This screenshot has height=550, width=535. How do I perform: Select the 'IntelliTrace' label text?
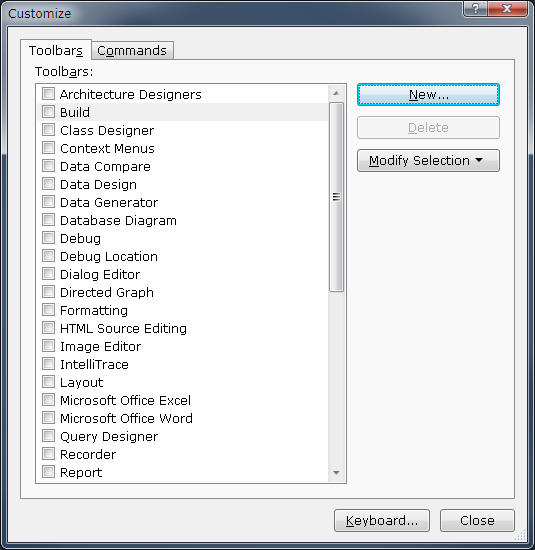click(x=94, y=365)
